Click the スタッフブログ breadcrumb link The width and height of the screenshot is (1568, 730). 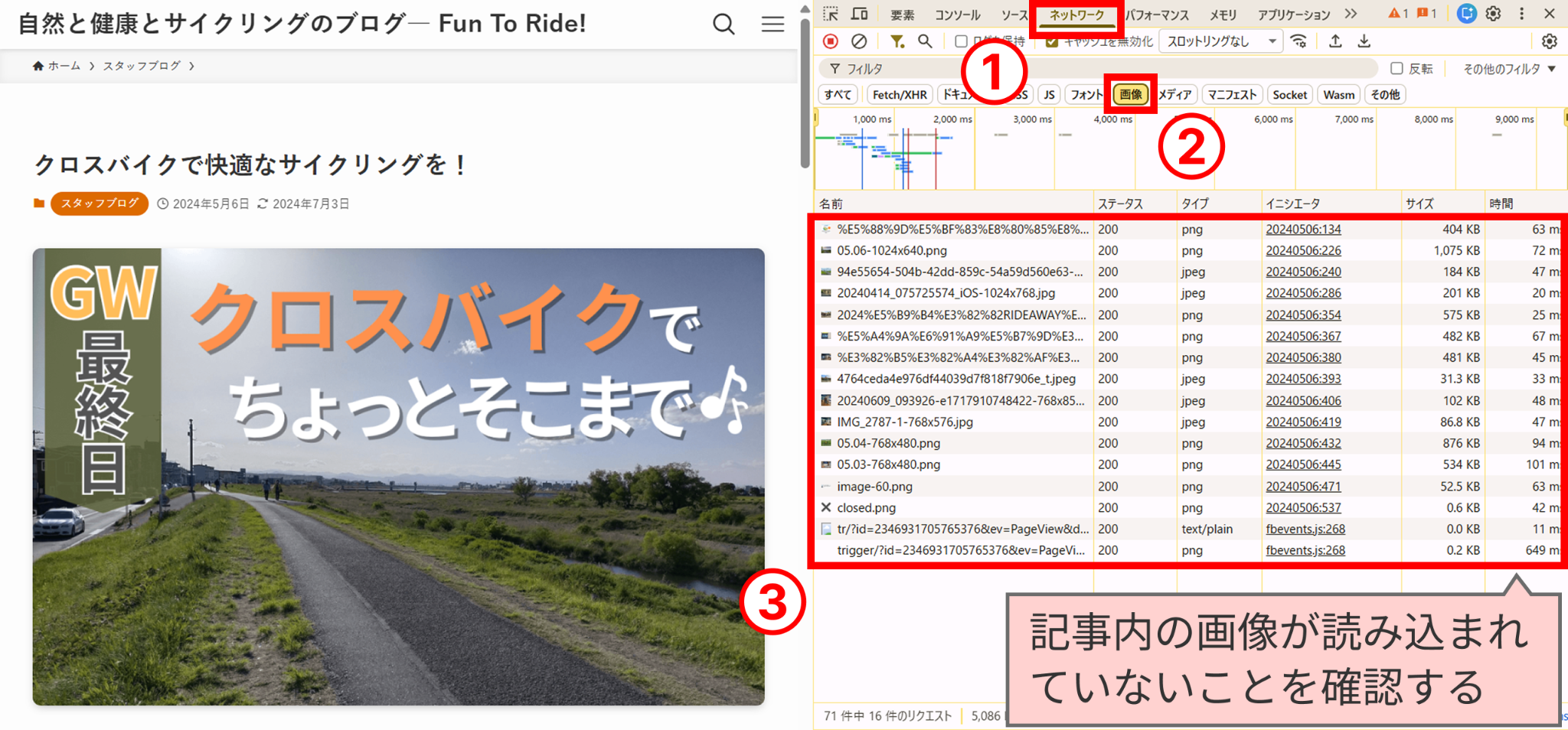click(x=143, y=66)
